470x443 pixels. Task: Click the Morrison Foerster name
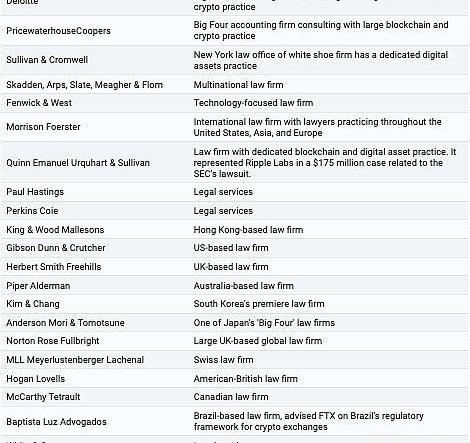43,127
